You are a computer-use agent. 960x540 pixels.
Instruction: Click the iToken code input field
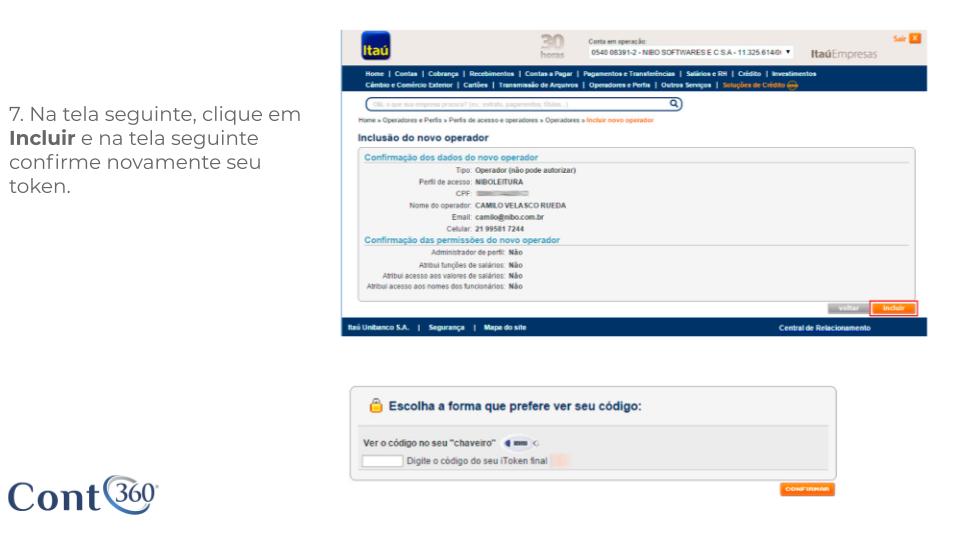[x=382, y=460]
